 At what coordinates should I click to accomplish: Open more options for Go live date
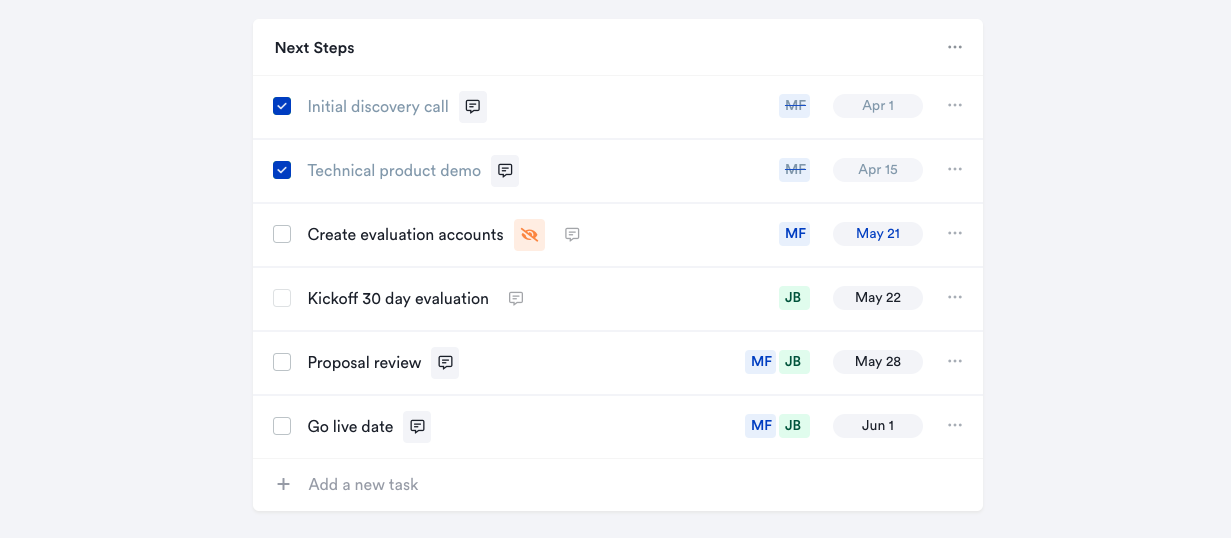coord(955,425)
